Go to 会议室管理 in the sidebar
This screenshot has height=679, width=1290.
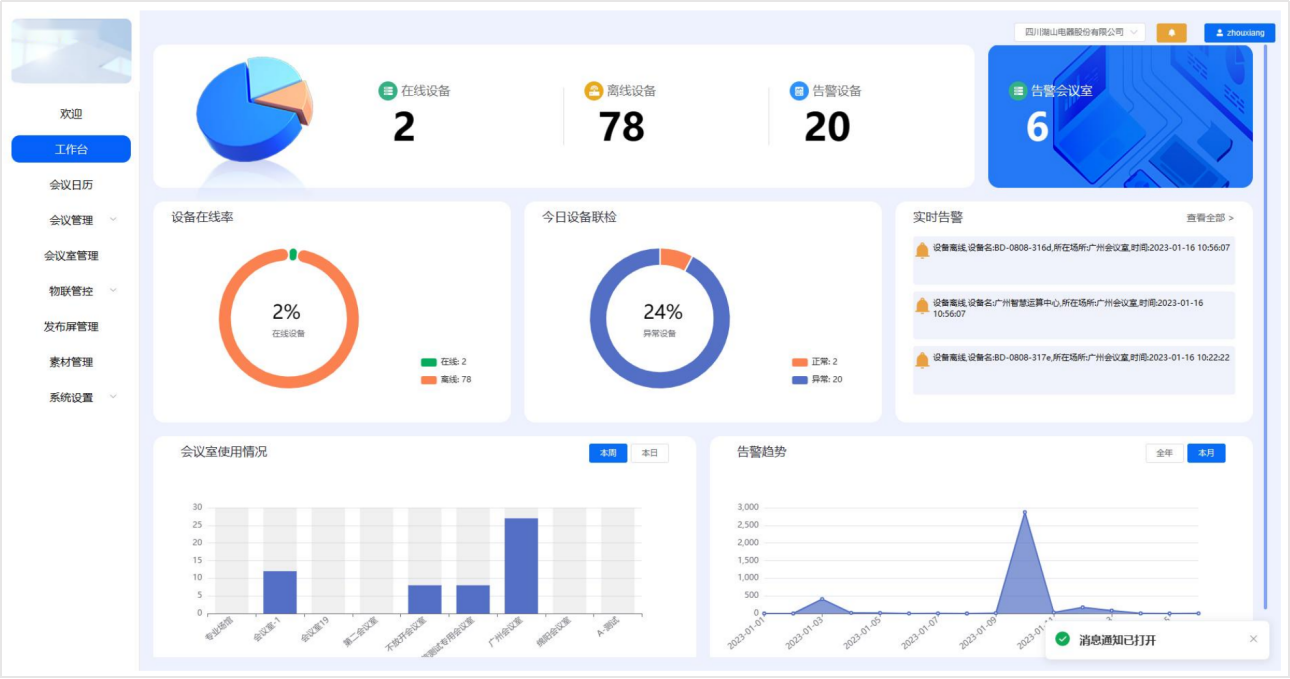click(71, 256)
